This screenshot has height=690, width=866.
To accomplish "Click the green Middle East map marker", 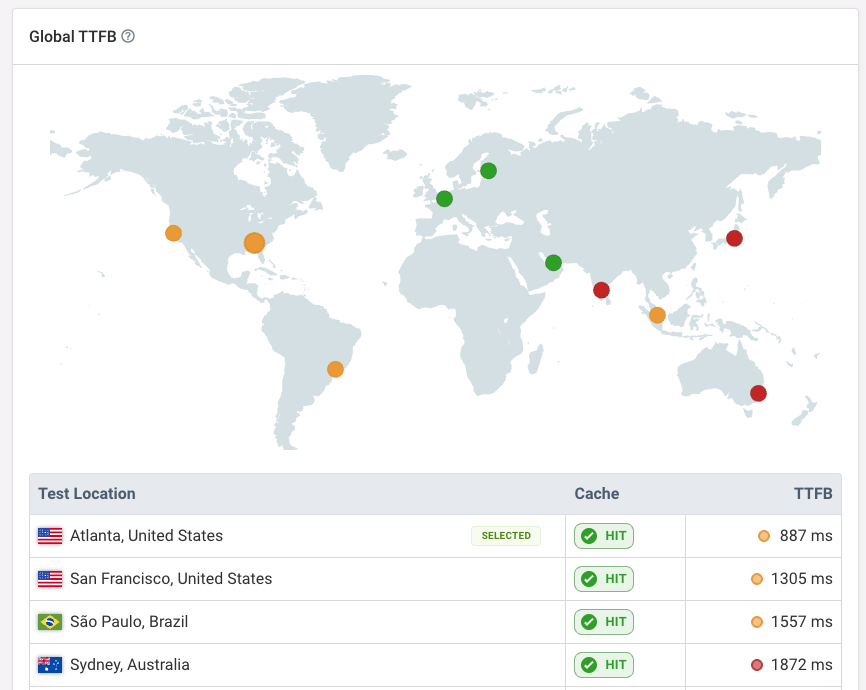I will (553, 263).
